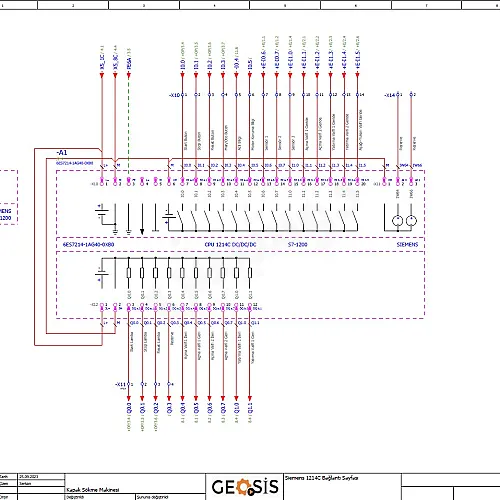Click the red arrow above I0.0 wire
This screenshot has height=500, width=500.
(182, 75)
